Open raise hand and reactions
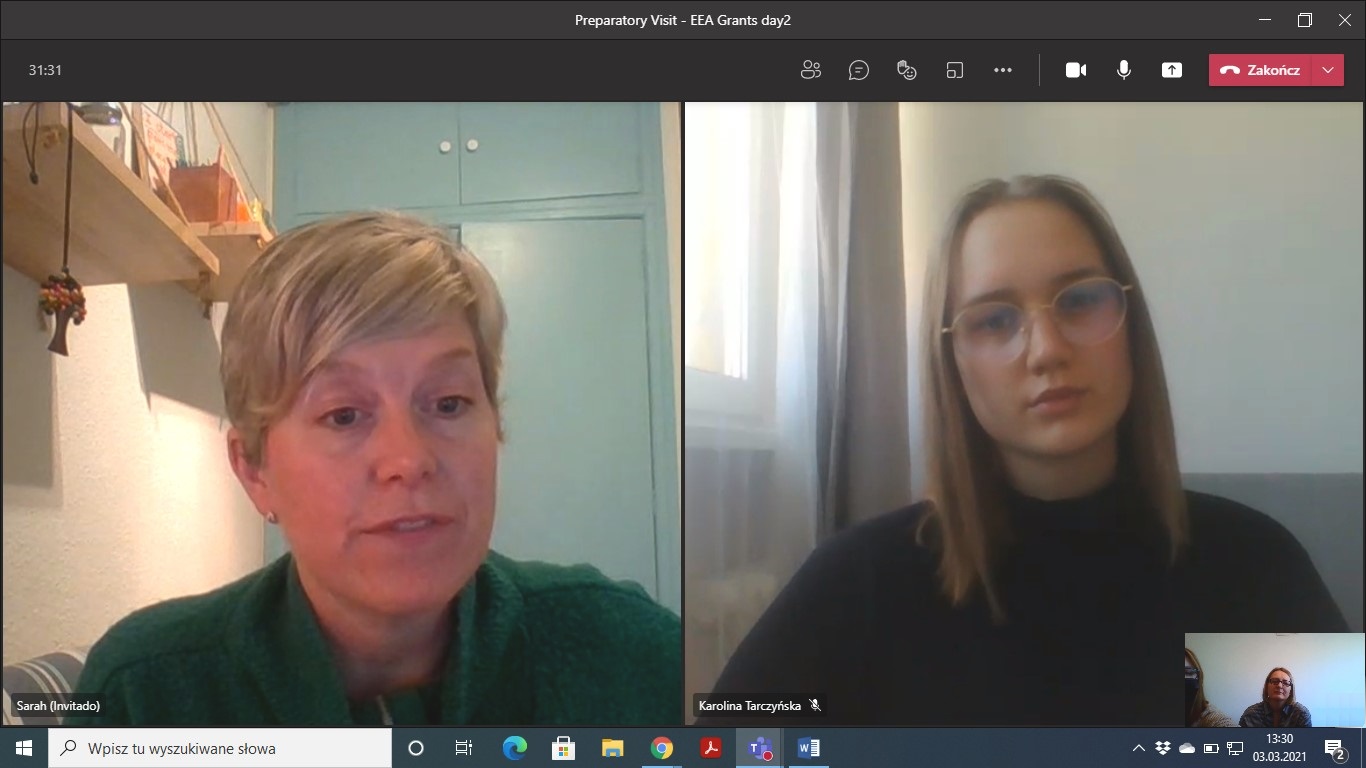 [907, 70]
